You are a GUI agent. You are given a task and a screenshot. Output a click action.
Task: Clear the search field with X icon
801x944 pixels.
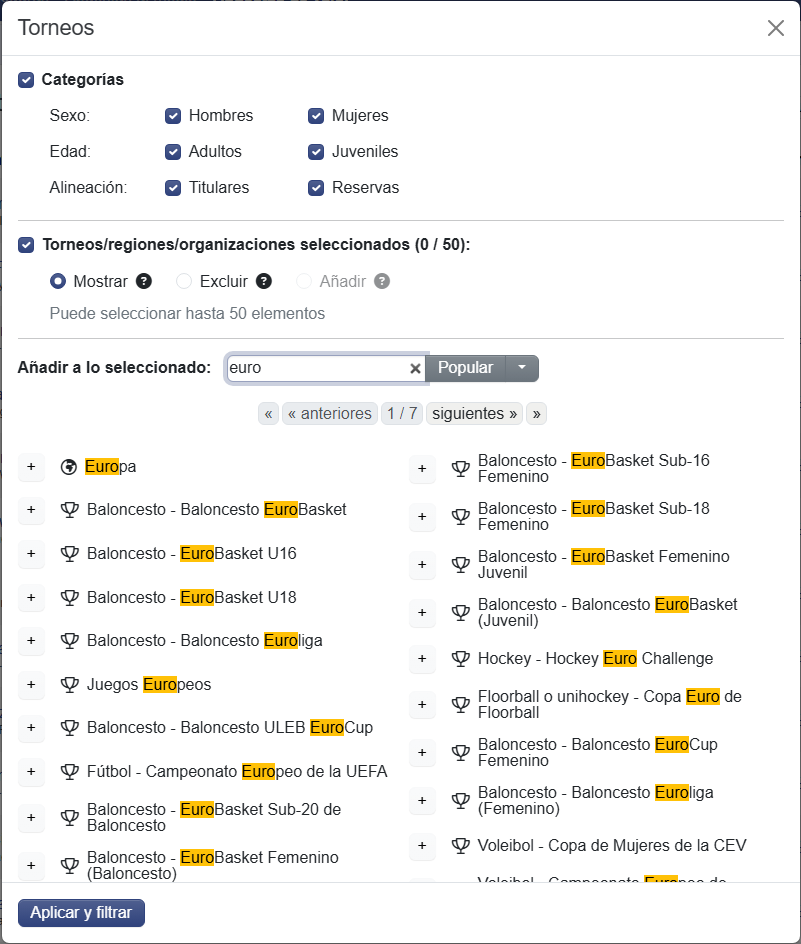[415, 368]
